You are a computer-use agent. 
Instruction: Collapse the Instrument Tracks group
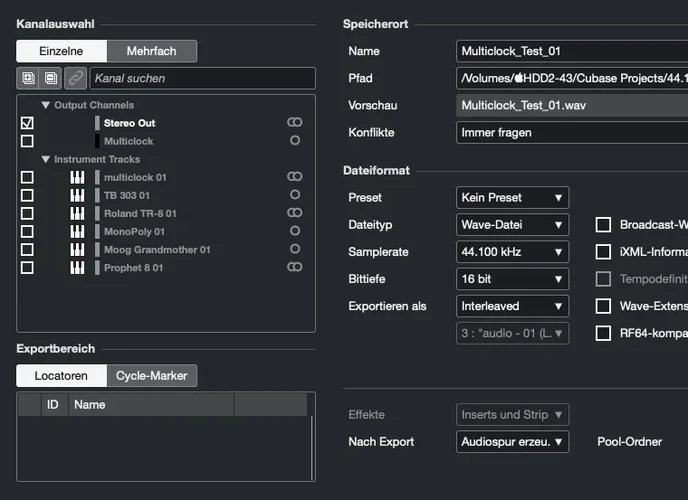46,159
